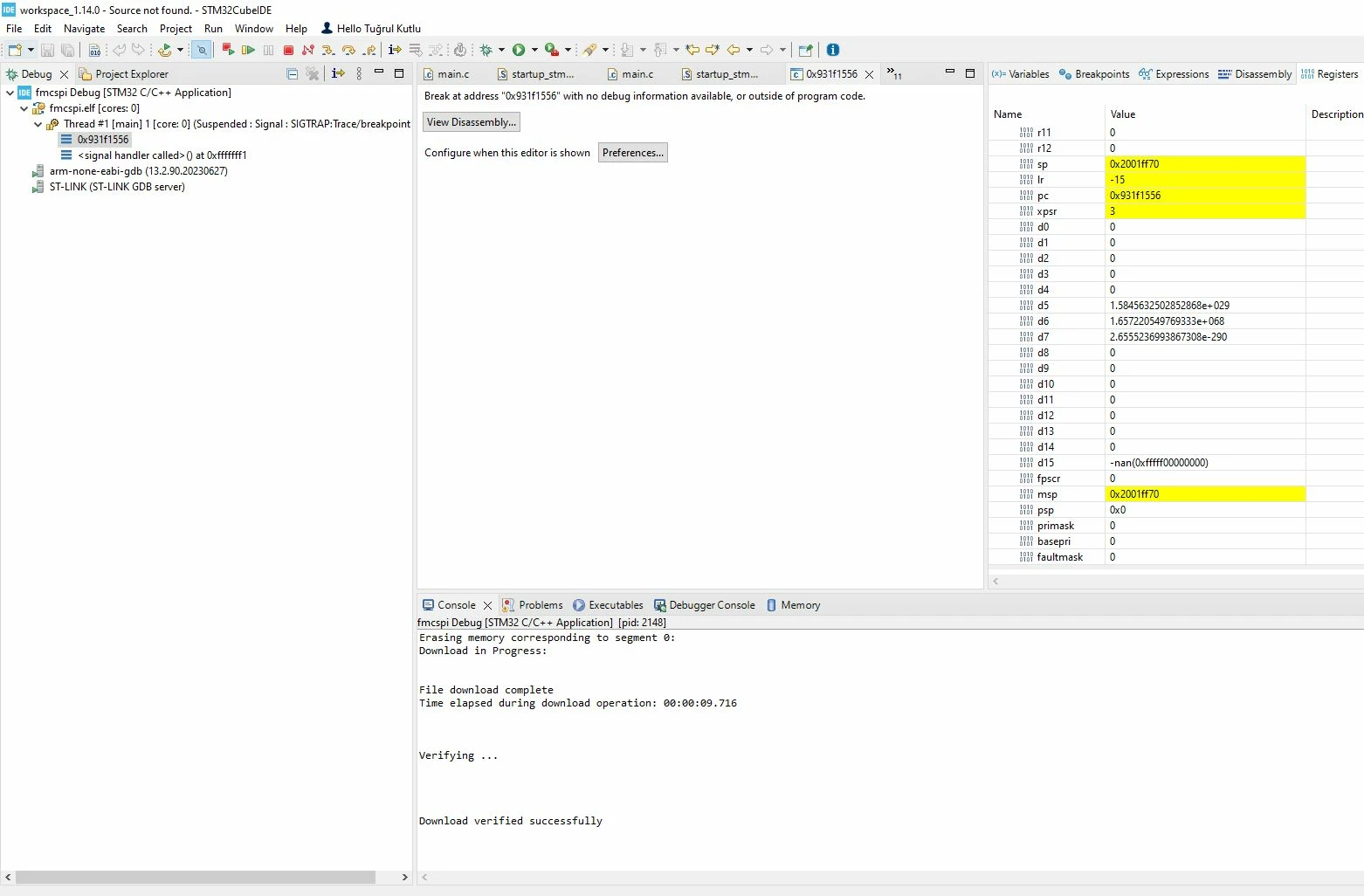Open the Run menu
Image resolution: width=1364 pixels, height=896 pixels.
click(213, 29)
